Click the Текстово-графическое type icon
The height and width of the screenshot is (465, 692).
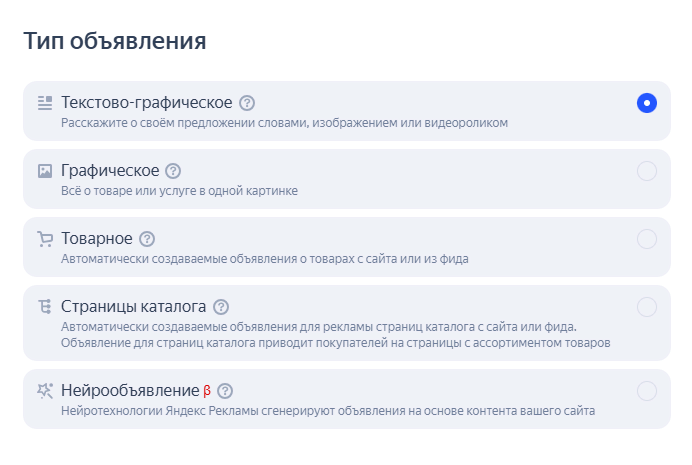[x=45, y=103]
